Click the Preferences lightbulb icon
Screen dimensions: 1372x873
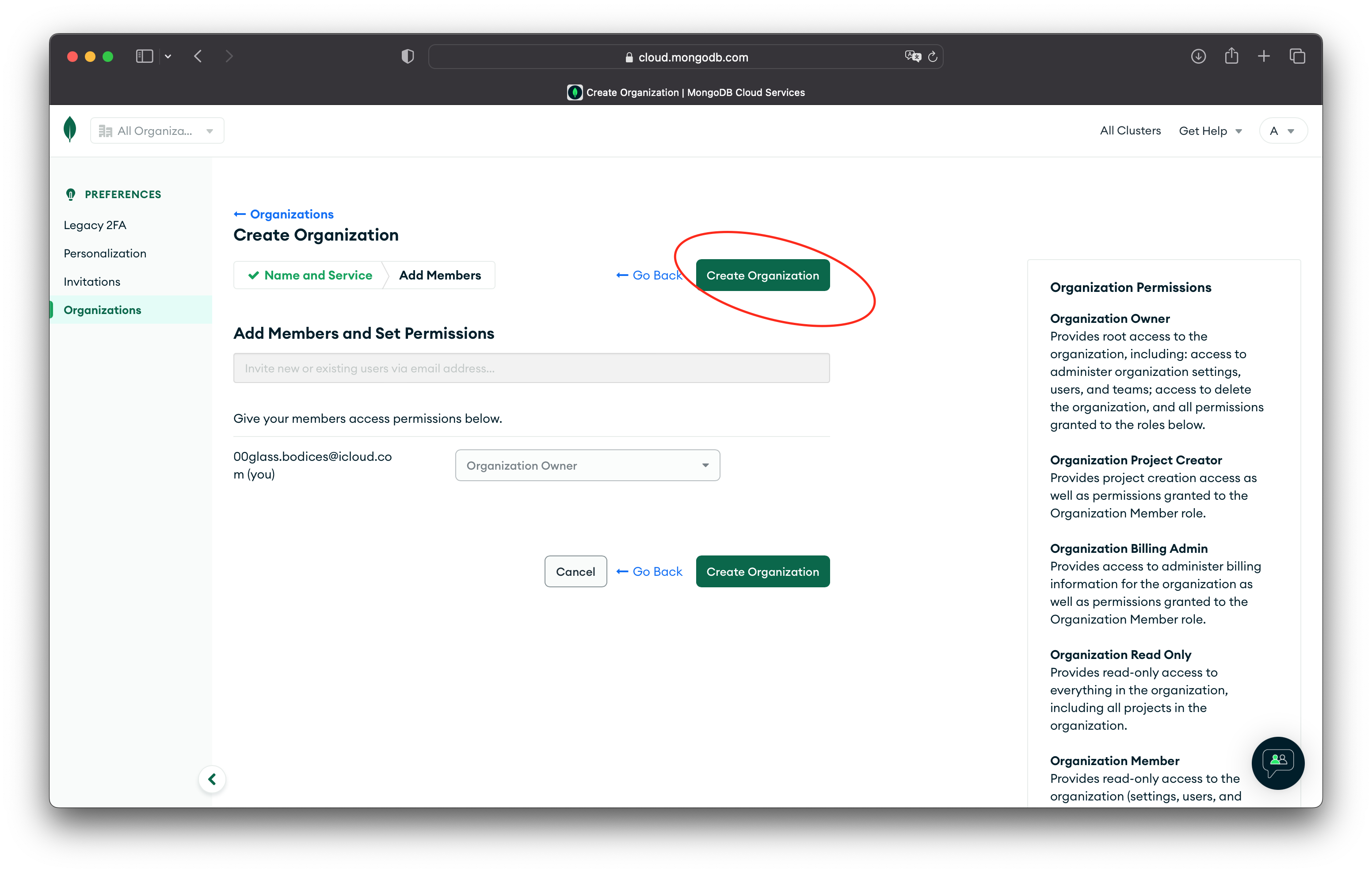point(69,194)
